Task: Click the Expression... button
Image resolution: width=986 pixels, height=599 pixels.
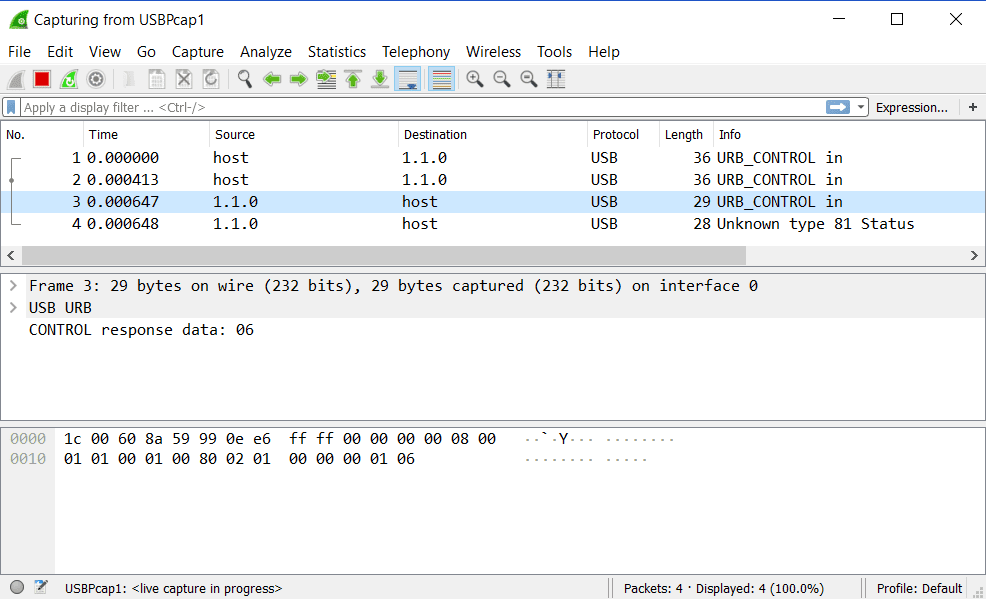Action: [x=911, y=107]
